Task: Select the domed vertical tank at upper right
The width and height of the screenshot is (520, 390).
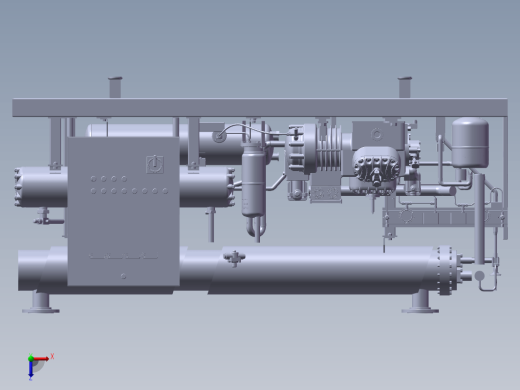Action: pos(470,143)
